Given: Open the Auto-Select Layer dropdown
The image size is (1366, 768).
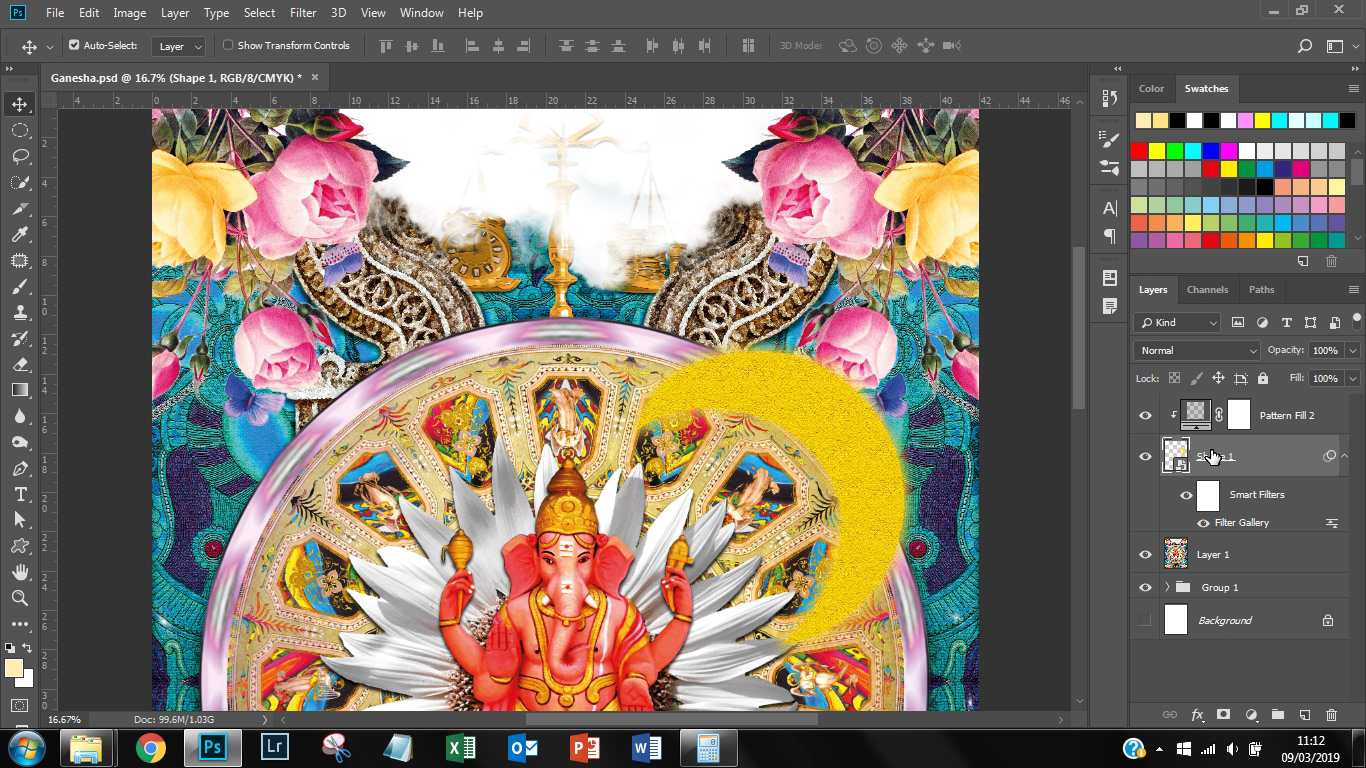Looking at the screenshot, I should 180,46.
